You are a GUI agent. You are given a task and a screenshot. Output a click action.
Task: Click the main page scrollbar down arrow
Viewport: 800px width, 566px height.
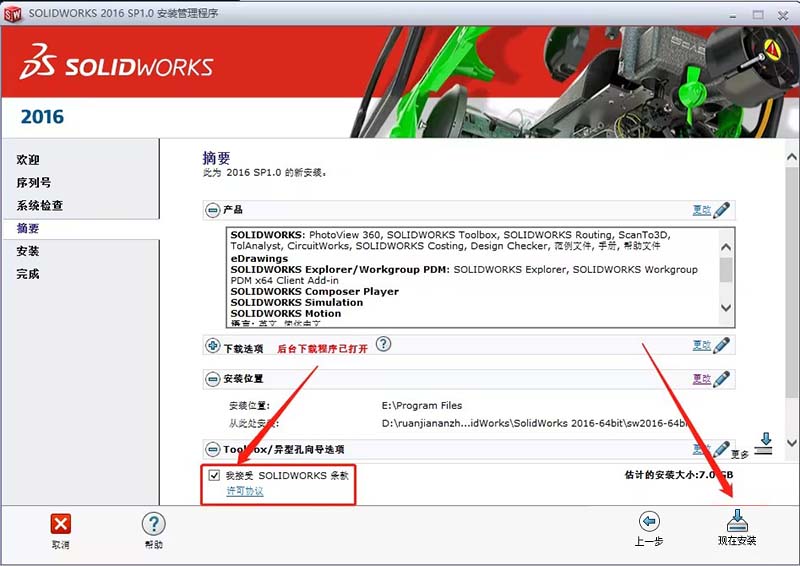click(x=791, y=442)
